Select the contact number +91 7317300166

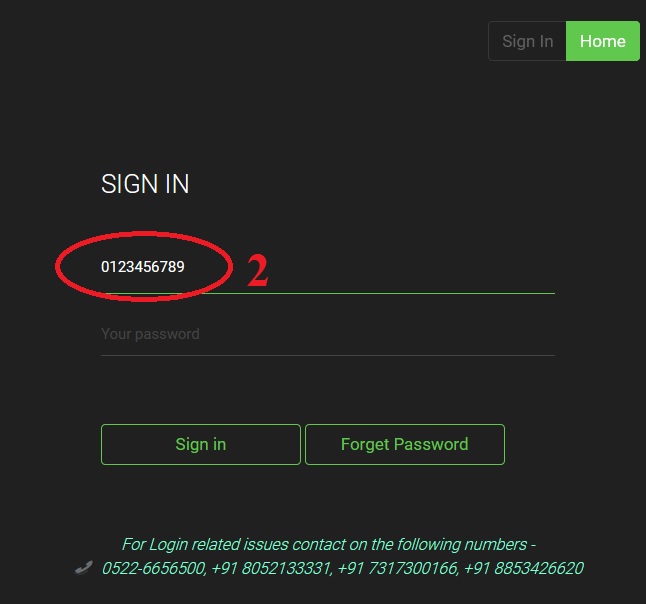click(397, 568)
